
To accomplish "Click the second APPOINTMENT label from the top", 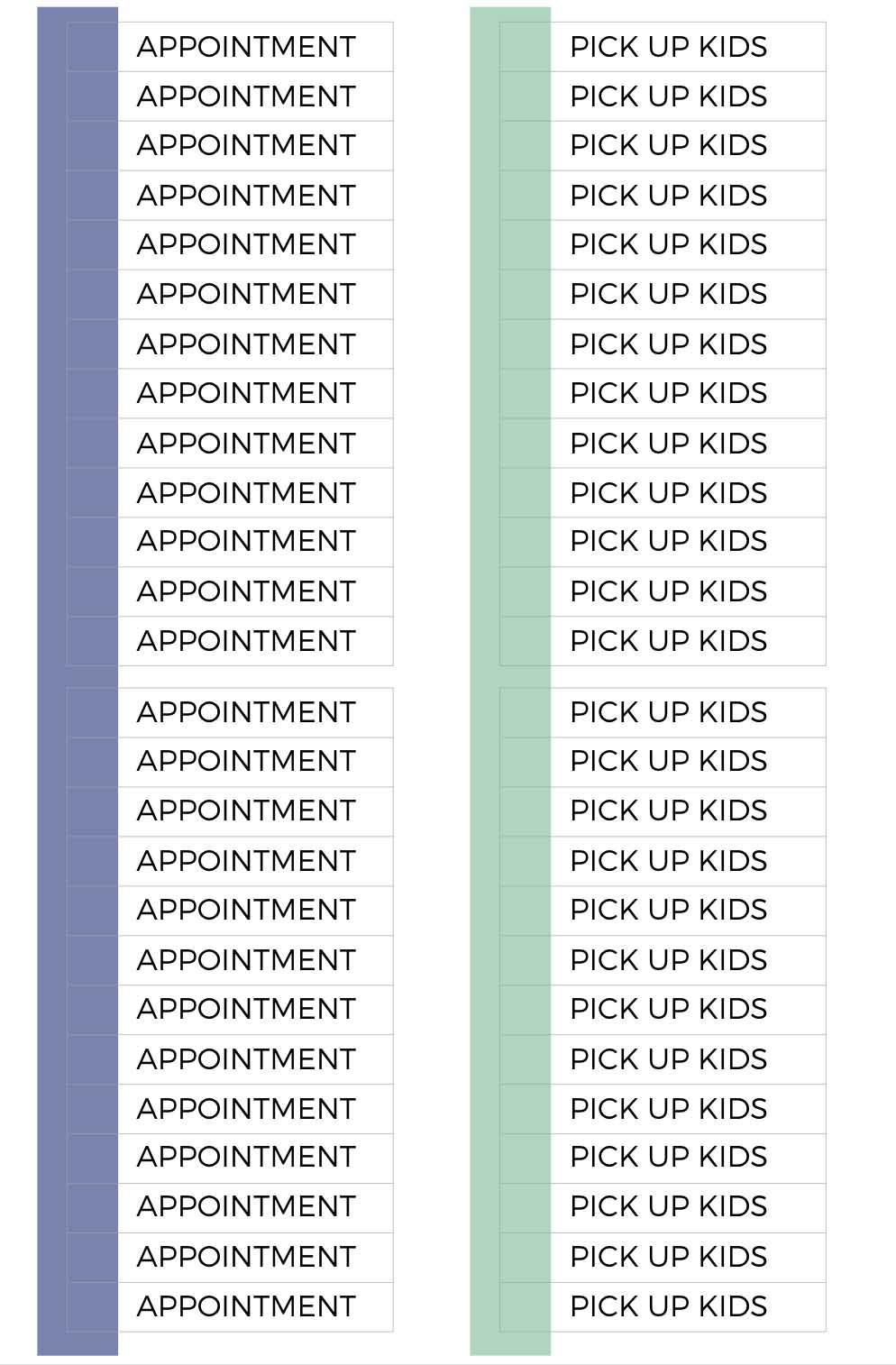I will [x=246, y=96].
